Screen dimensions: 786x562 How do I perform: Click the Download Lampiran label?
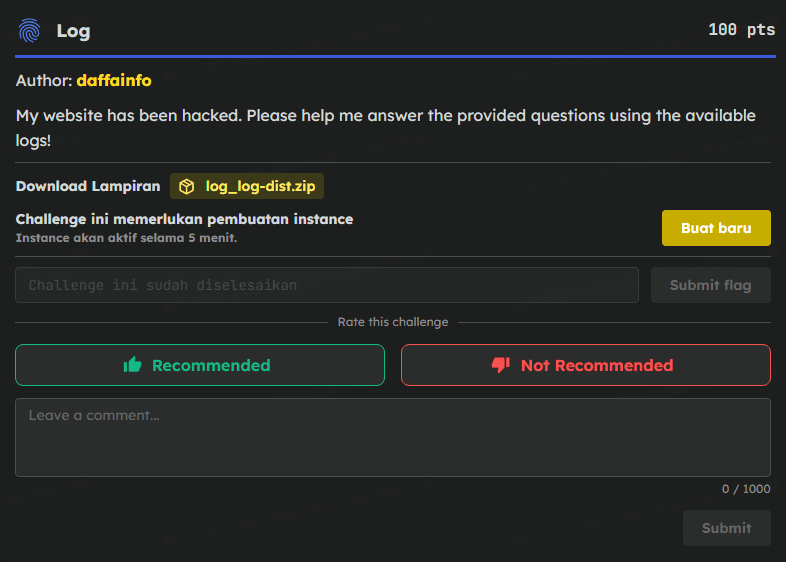click(x=88, y=186)
